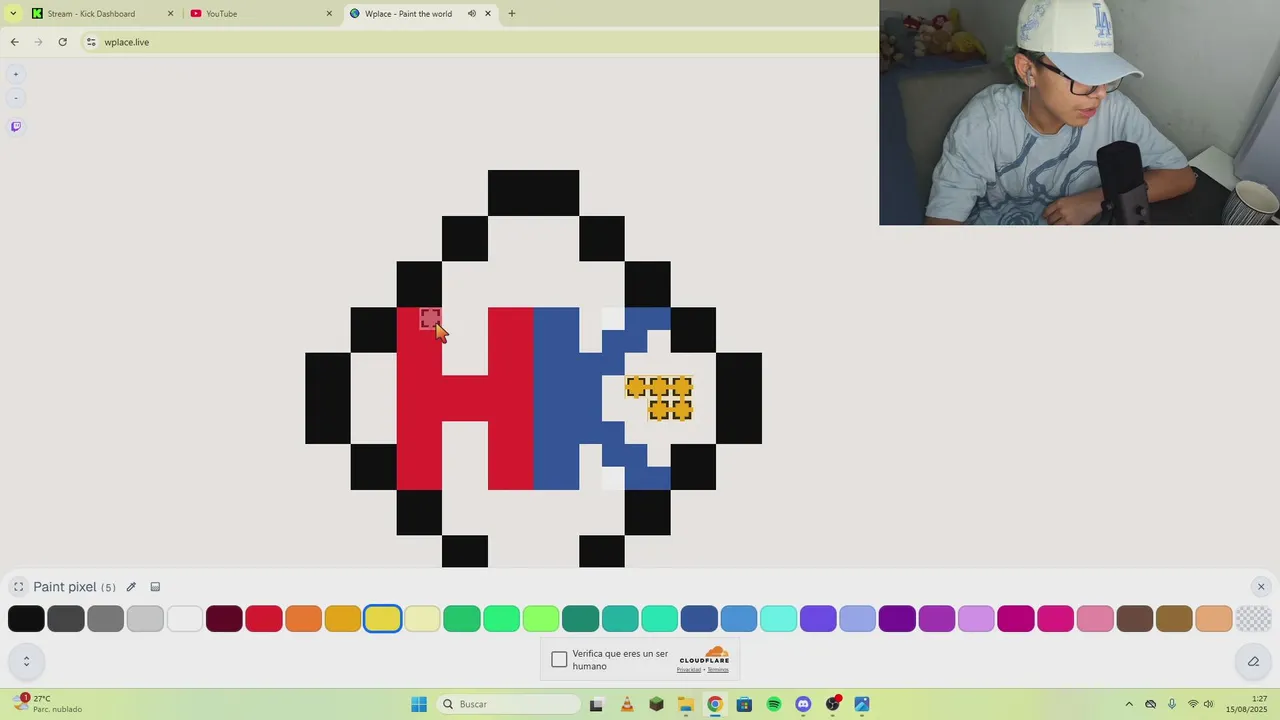Pick the medium gray color swatch

point(105,619)
